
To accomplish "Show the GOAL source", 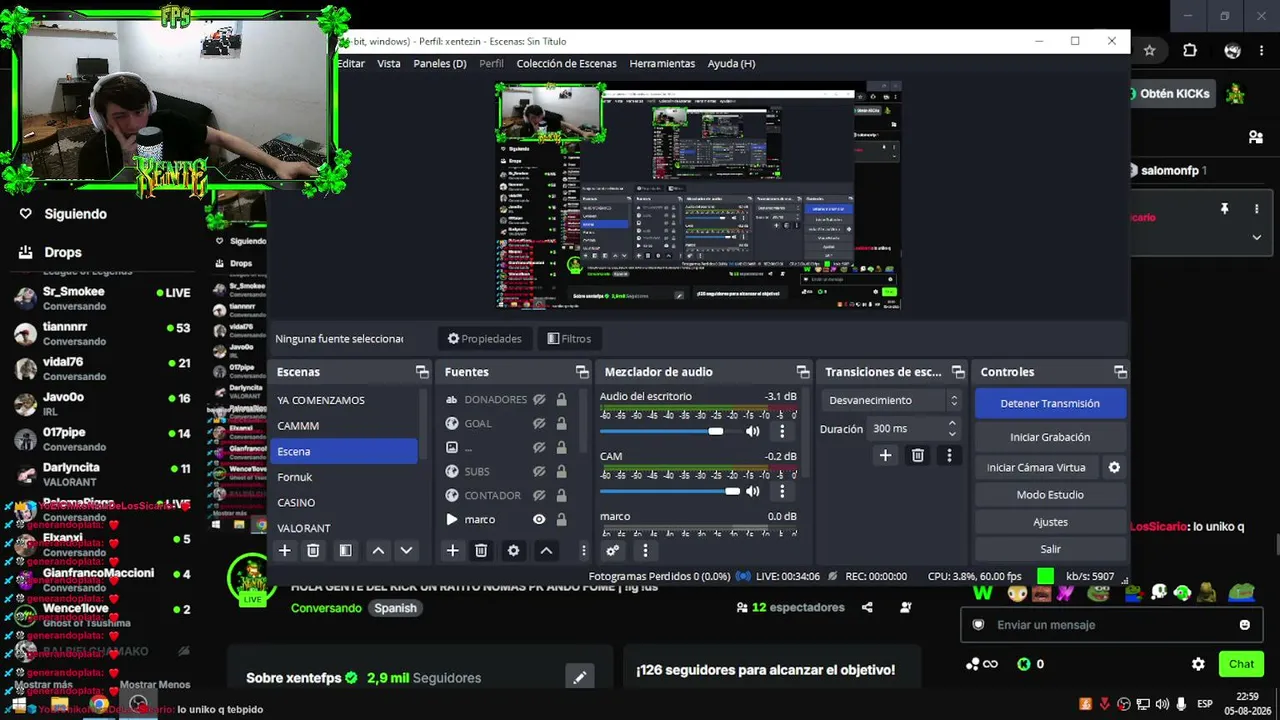I will coord(539,424).
